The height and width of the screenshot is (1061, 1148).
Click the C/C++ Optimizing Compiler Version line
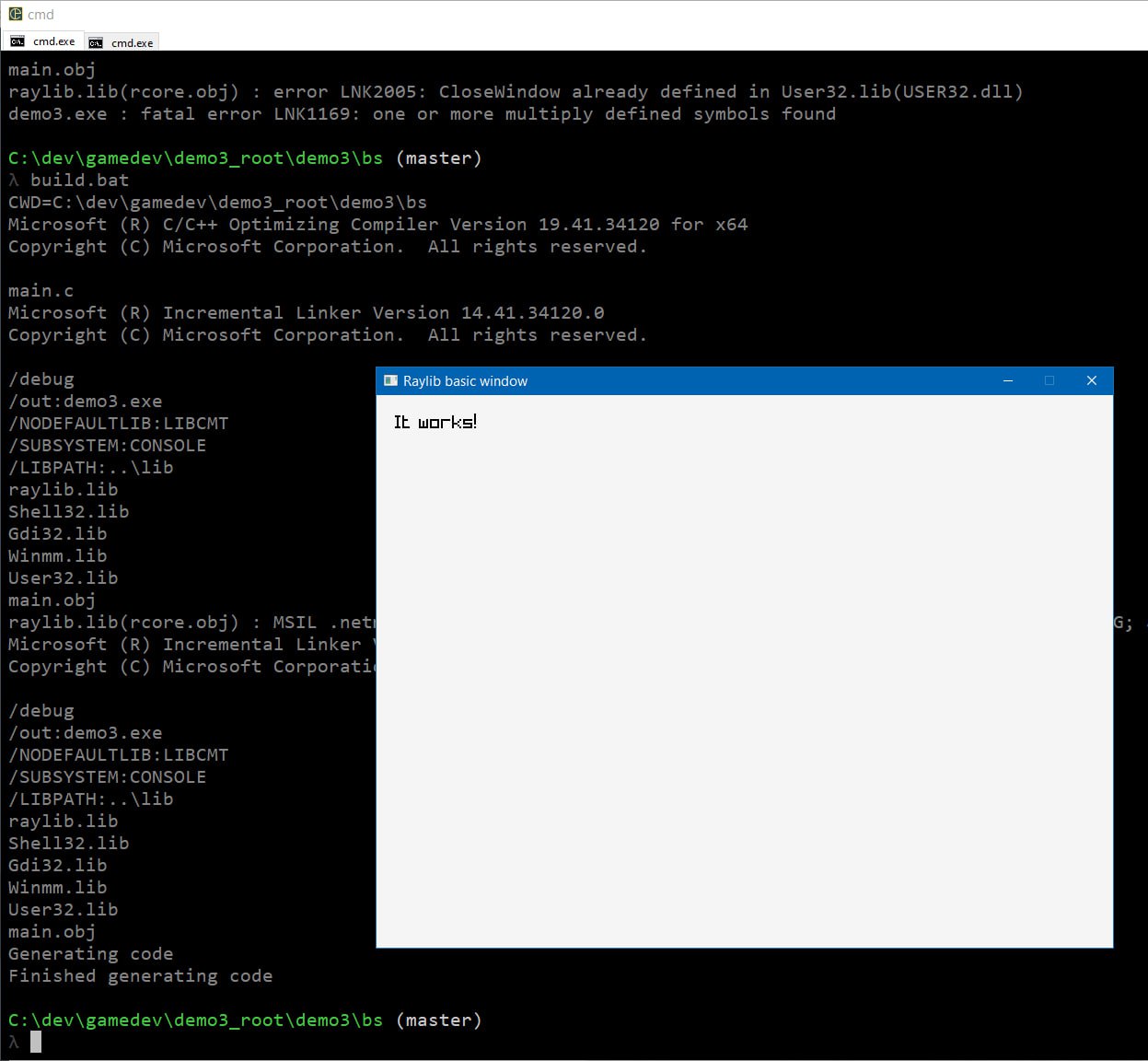377,225
